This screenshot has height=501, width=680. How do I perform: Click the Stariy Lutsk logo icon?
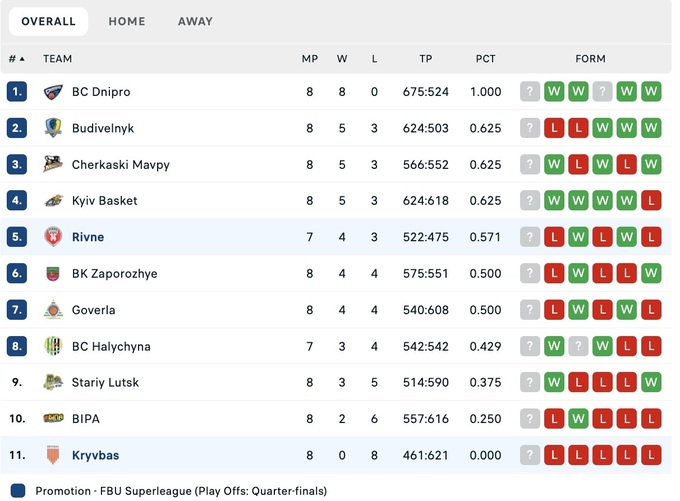53,383
